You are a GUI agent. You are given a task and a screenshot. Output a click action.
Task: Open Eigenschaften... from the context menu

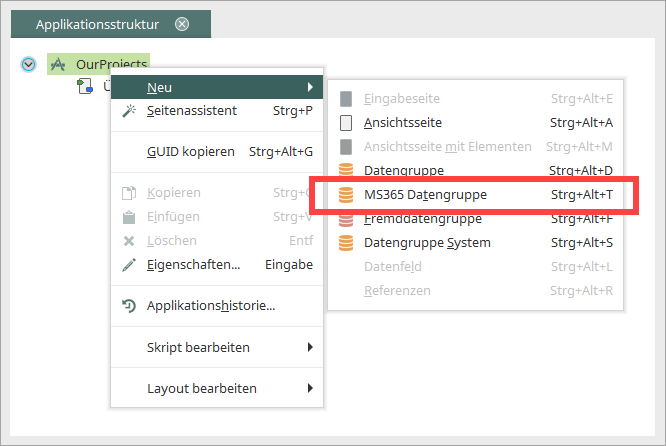coord(217,265)
